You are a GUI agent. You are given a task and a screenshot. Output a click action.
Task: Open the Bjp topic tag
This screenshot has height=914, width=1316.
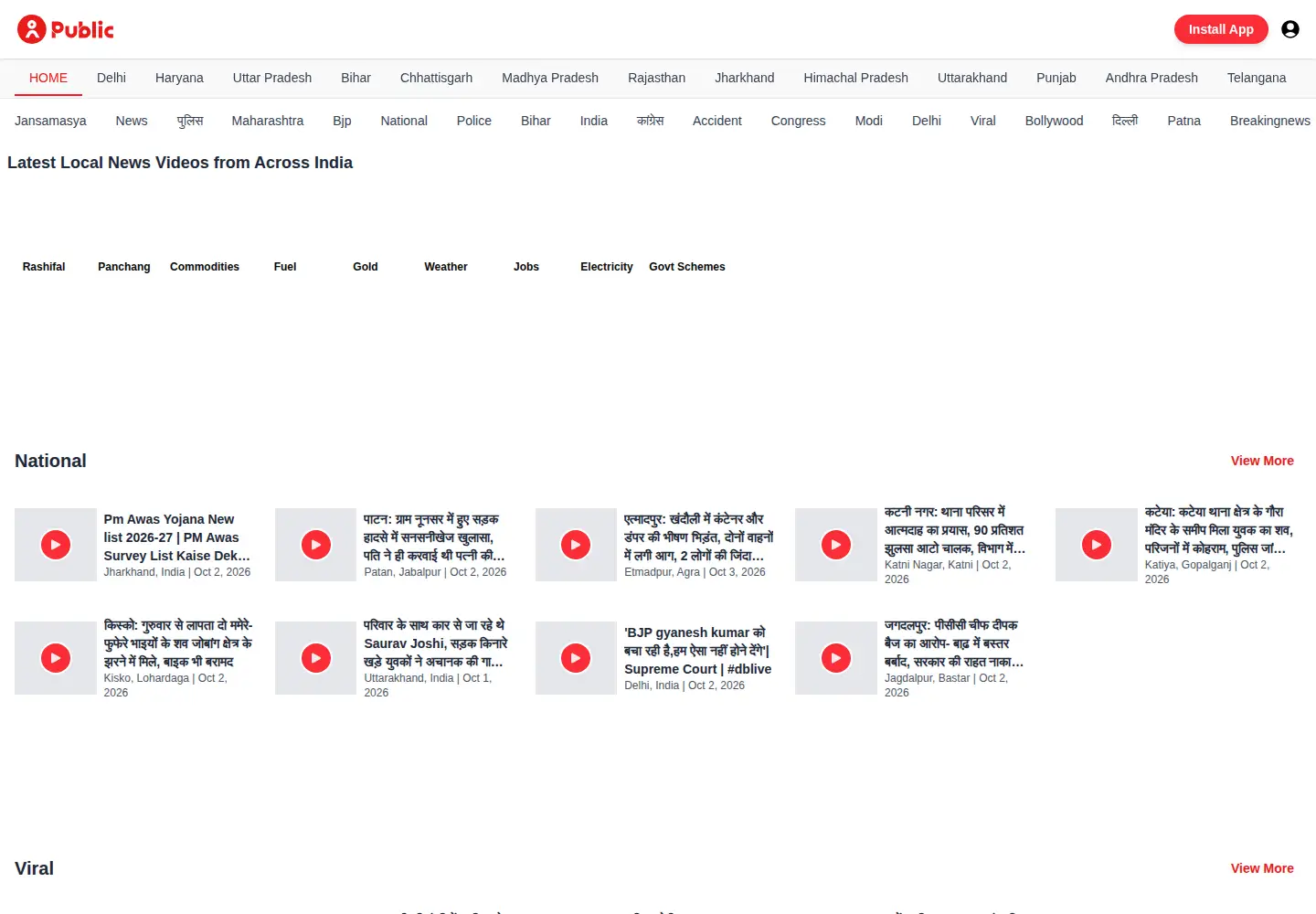[x=342, y=121]
